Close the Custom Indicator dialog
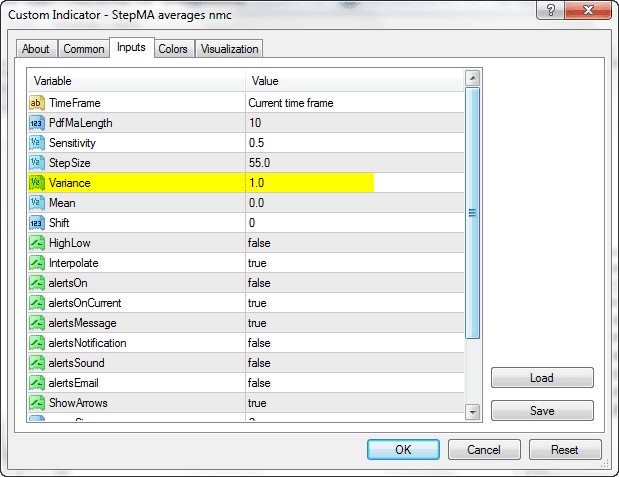 (x=588, y=9)
